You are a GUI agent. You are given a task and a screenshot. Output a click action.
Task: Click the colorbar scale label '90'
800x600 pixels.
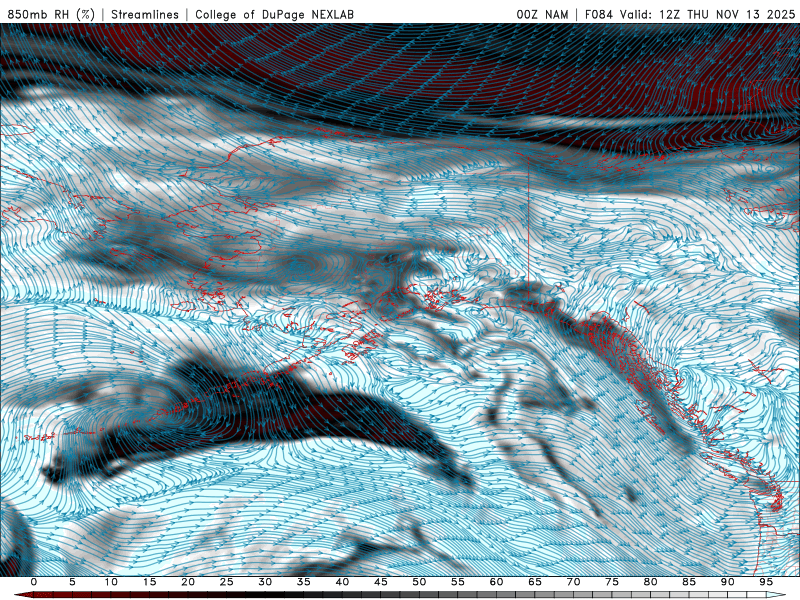click(727, 582)
